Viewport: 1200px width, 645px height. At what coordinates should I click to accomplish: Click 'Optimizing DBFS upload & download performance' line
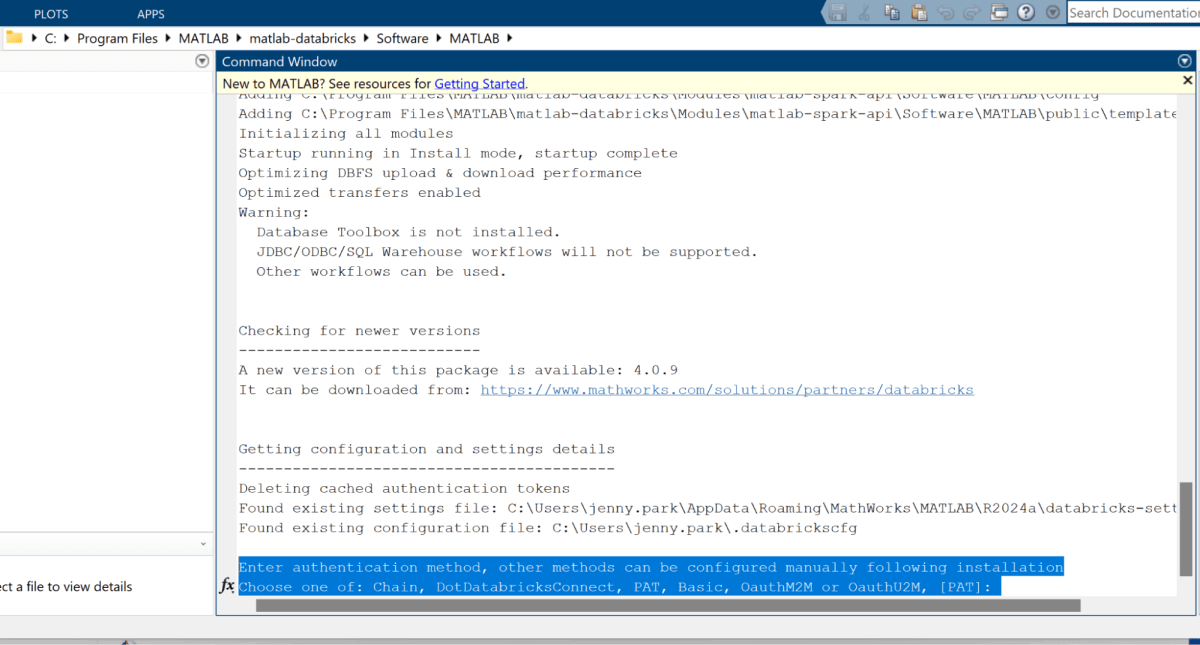click(440, 173)
